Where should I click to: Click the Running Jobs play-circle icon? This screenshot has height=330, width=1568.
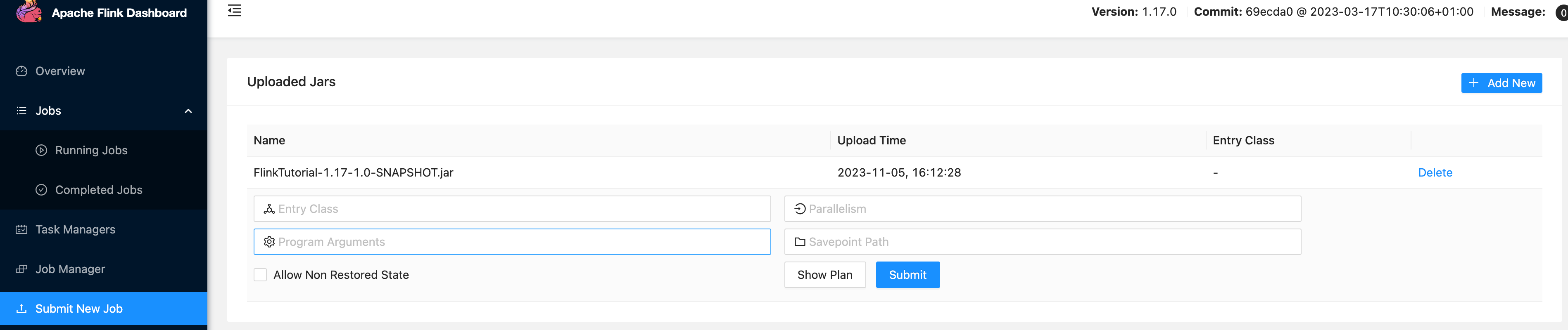[41, 150]
